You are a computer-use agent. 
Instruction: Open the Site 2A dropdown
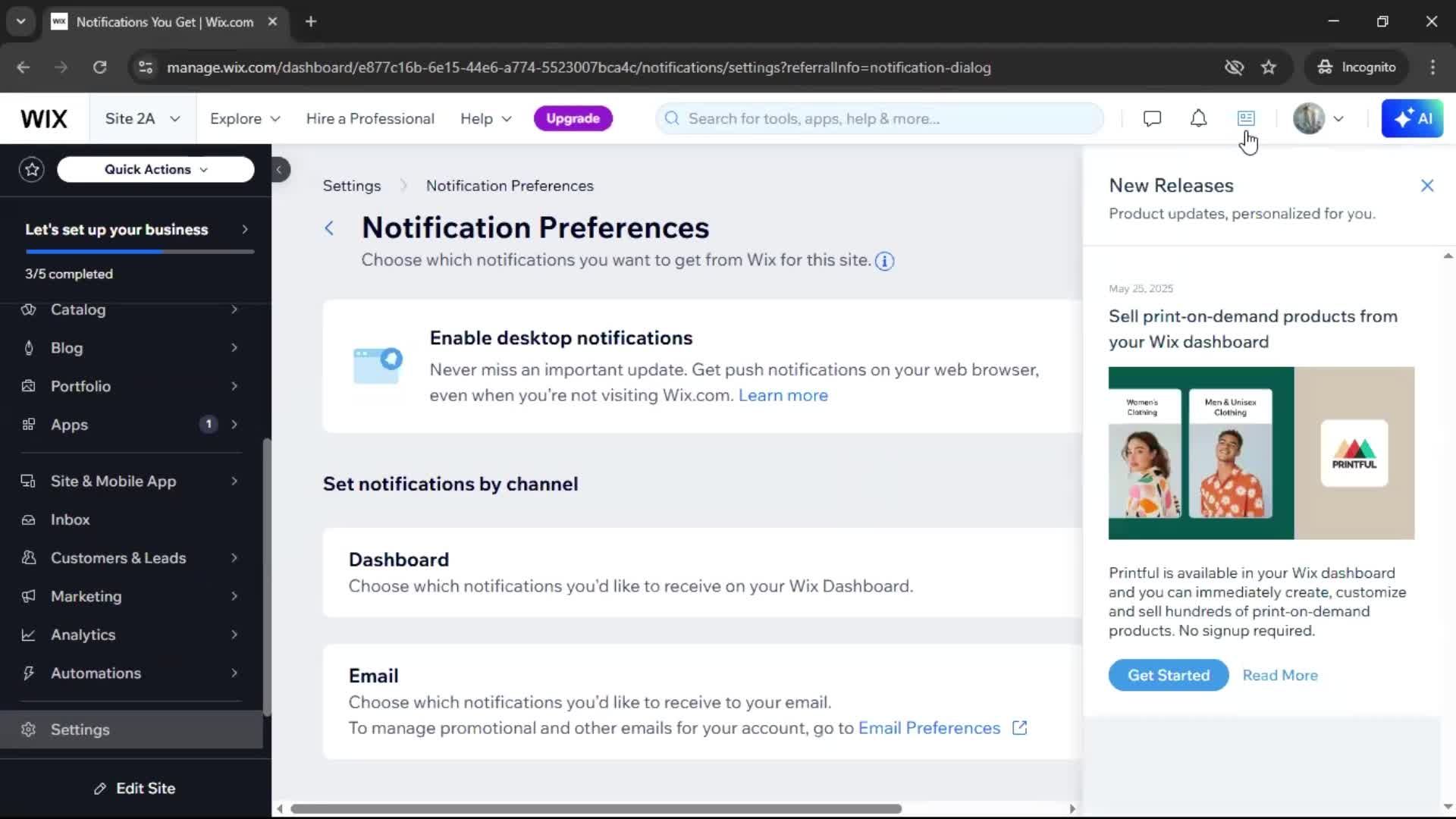coord(143,118)
